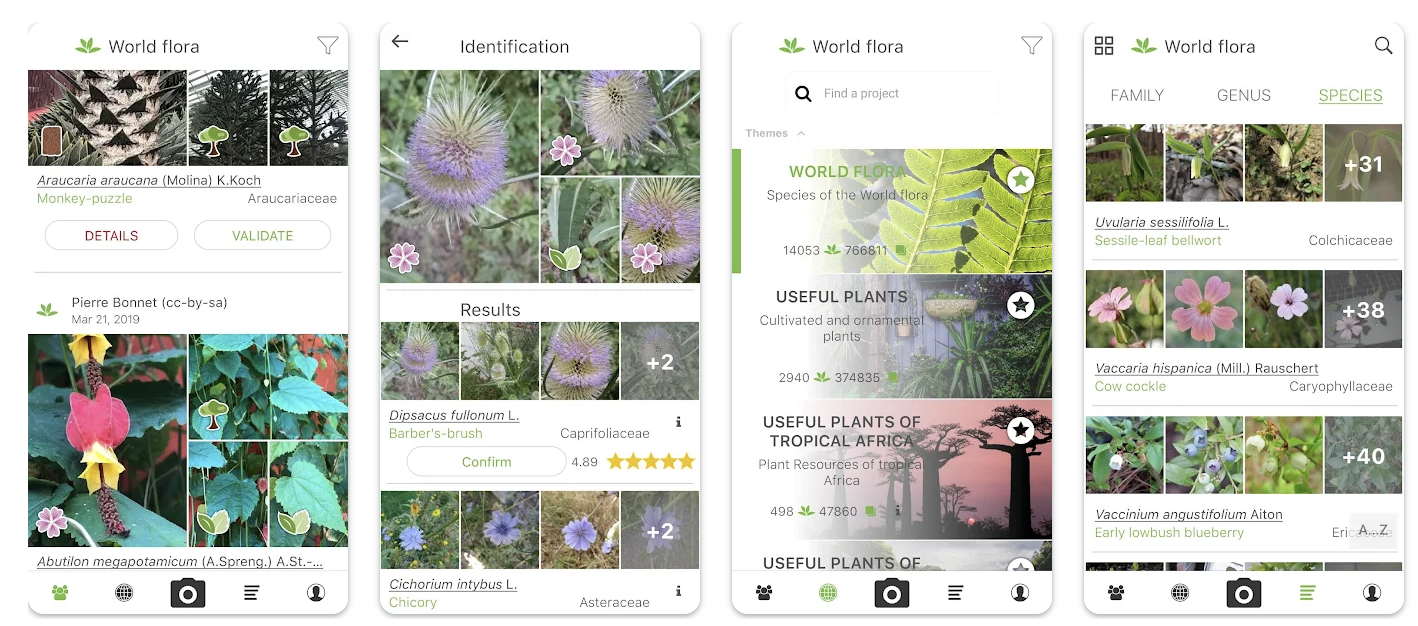Open the large teasel photo in Identification

(459, 176)
